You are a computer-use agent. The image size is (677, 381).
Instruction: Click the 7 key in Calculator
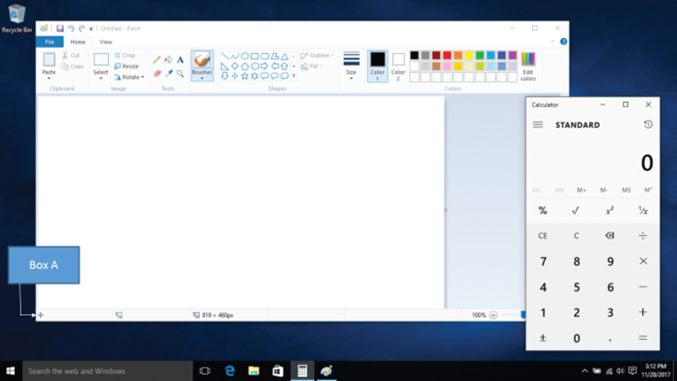[543, 261]
